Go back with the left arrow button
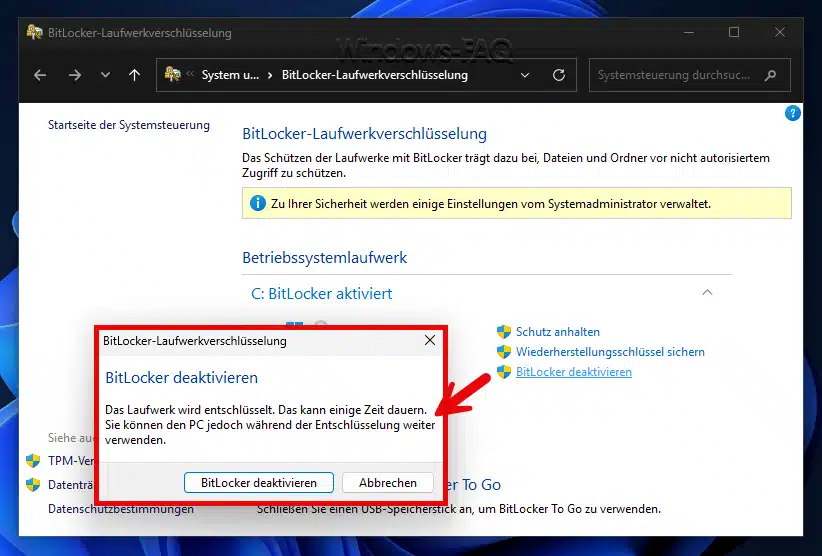This screenshot has height=556, width=822. point(40,75)
